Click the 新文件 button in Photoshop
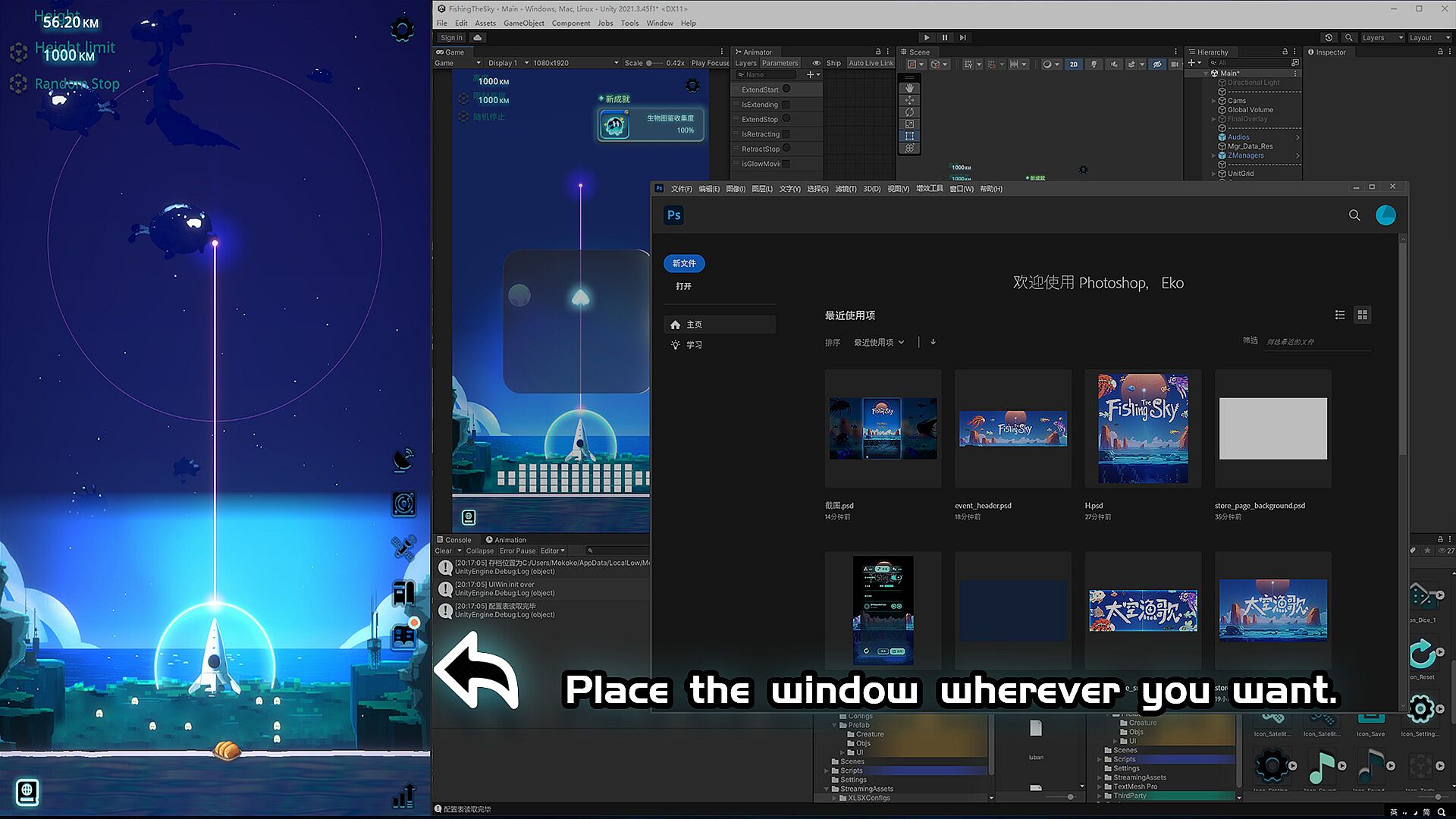The width and height of the screenshot is (1456, 819). pos(683,263)
